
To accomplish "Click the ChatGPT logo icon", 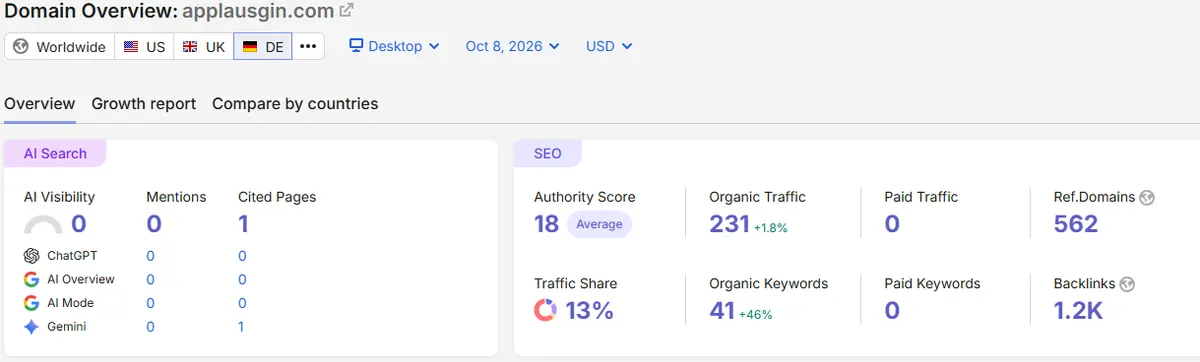I will point(31,255).
